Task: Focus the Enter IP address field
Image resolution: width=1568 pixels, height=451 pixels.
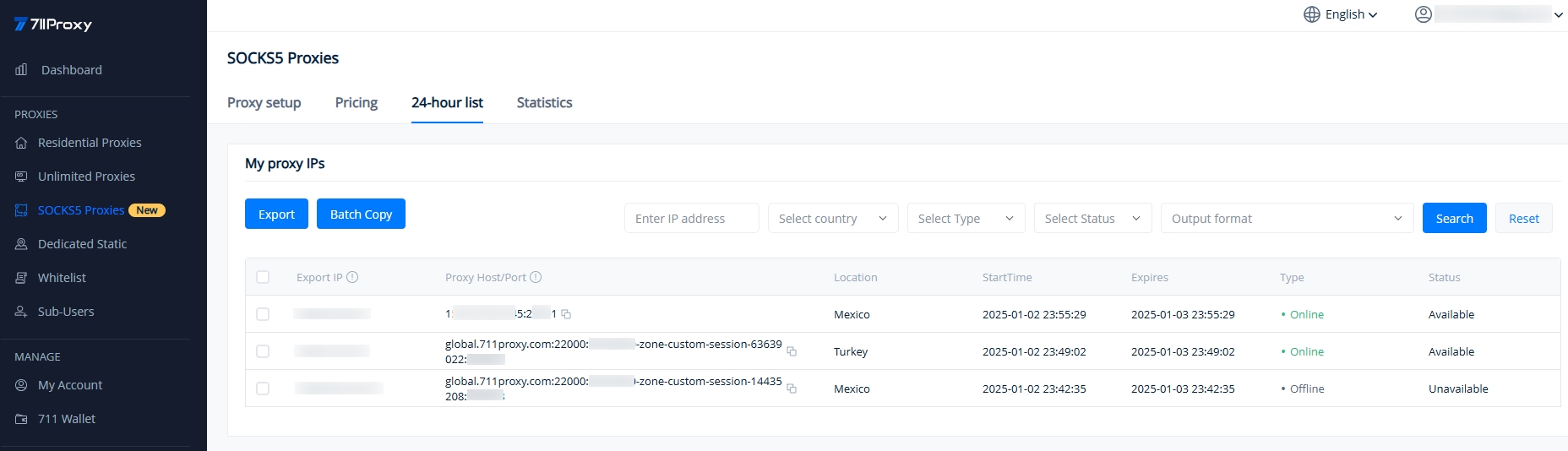Action: click(x=691, y=219)
